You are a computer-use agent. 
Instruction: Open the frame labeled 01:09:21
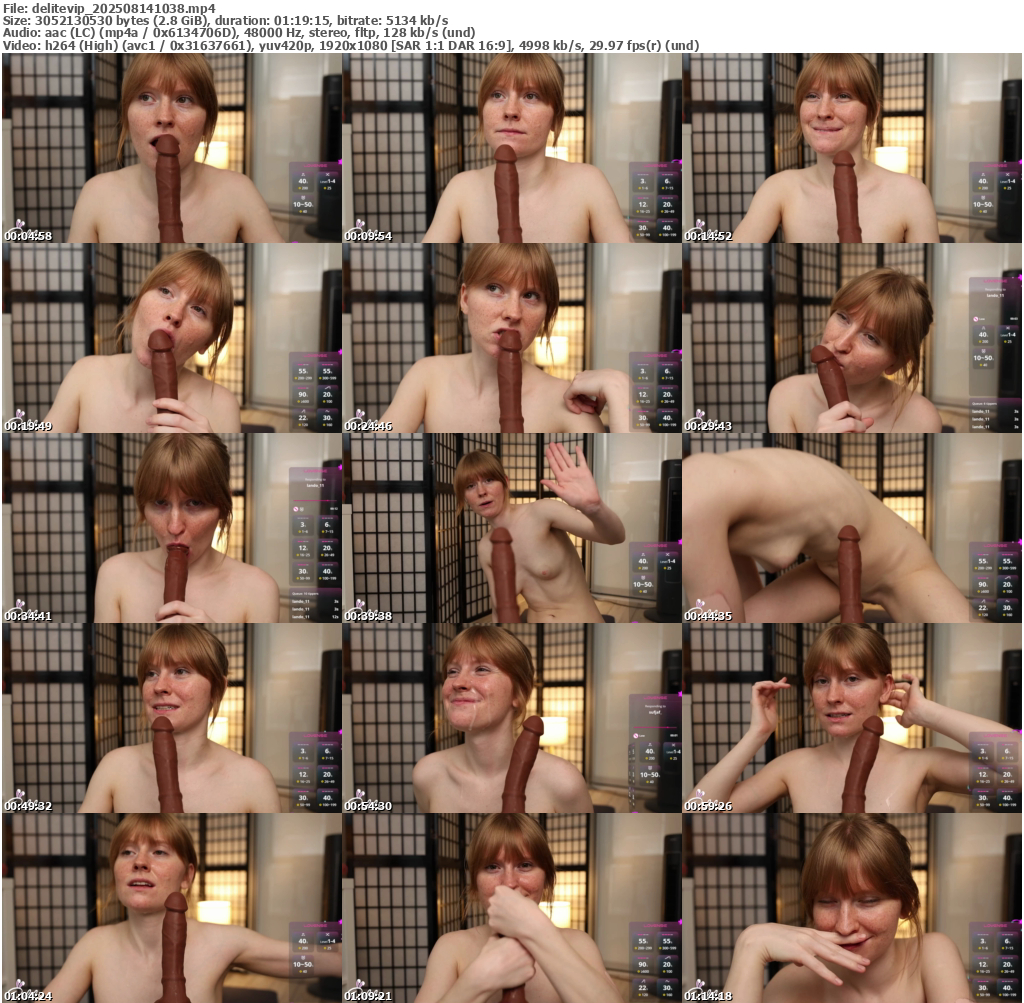tap(511, 908)
